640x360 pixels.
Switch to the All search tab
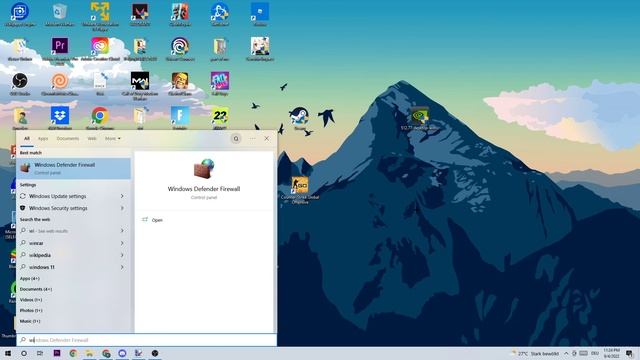(x=27, y=139)
